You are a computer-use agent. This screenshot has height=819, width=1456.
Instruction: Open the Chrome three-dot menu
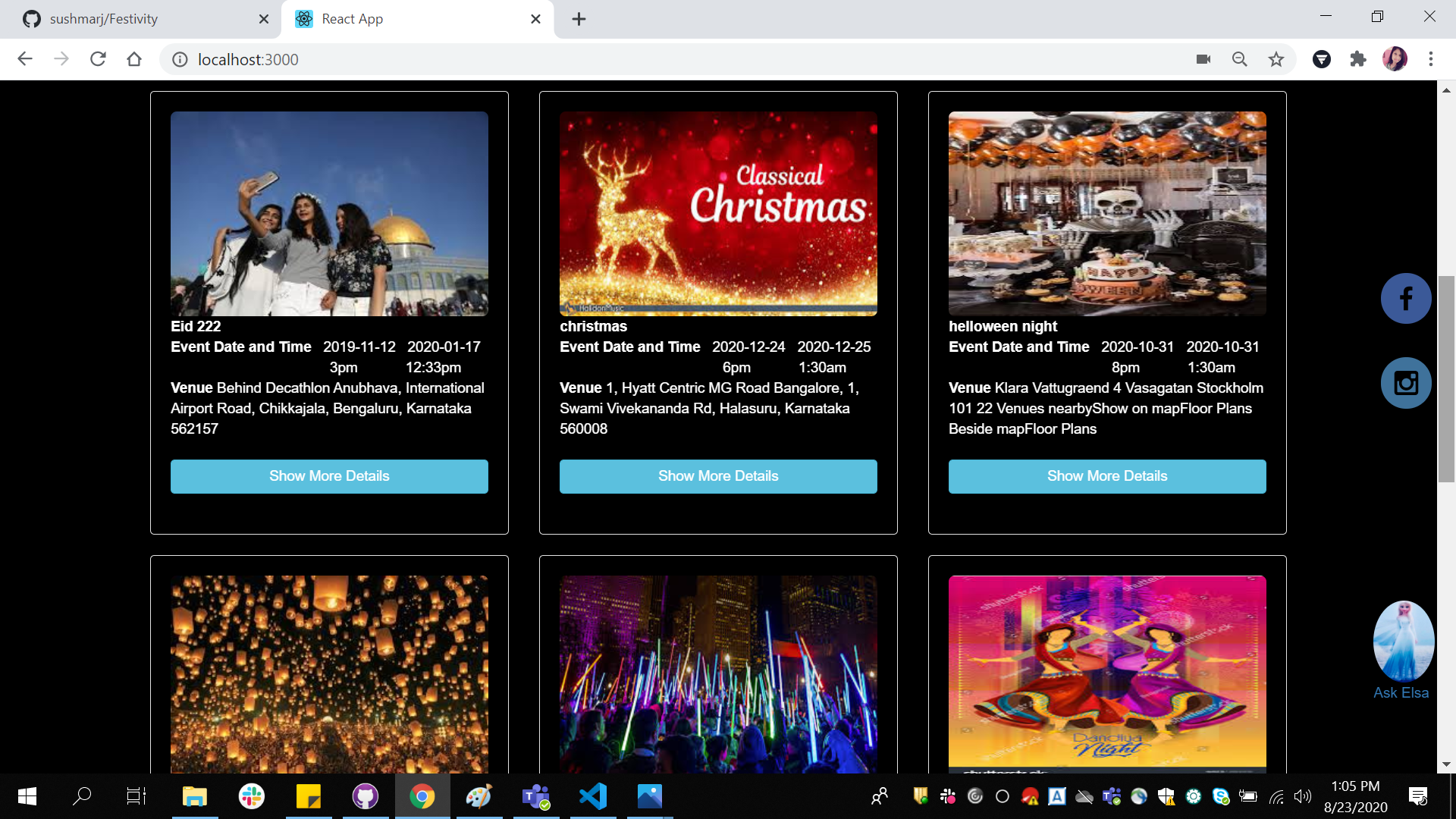pyautogui.click(x=1431, y=59)
